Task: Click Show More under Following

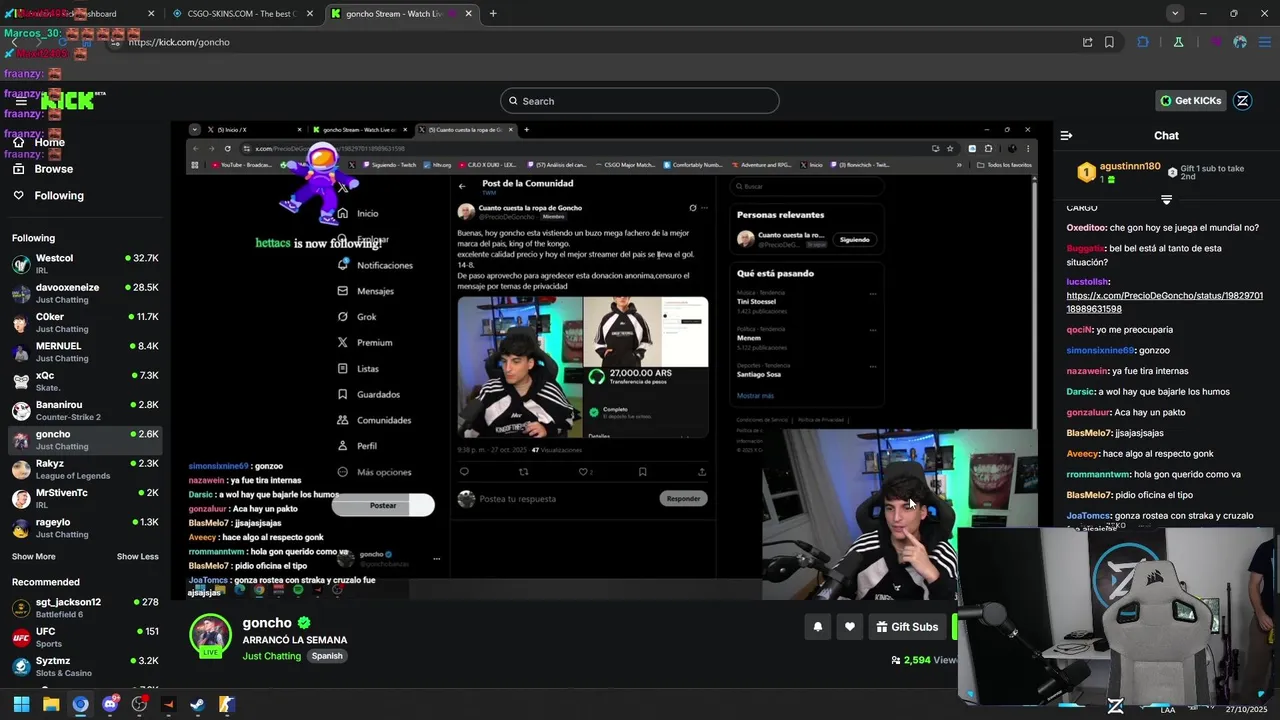Action: click(x=34, y=557)
